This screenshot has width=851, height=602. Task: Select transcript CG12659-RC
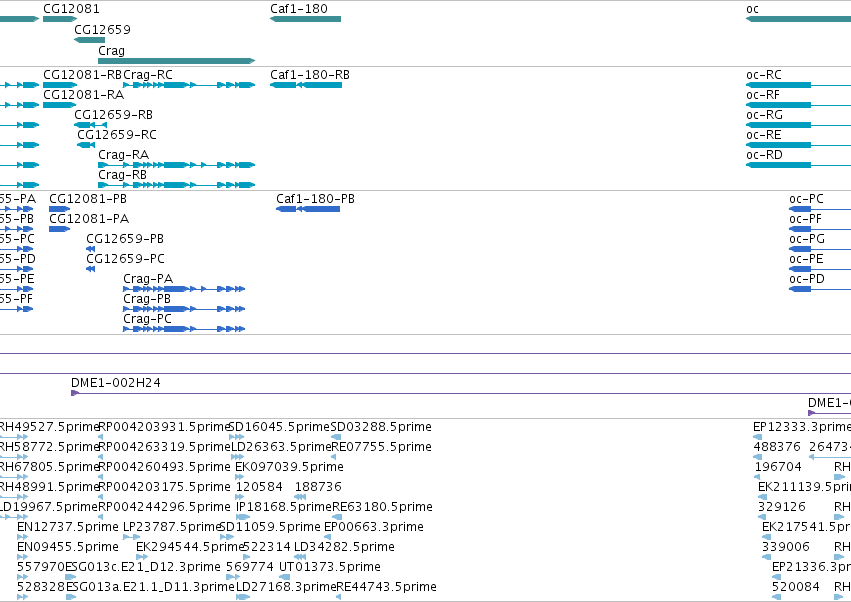point(86,145)
